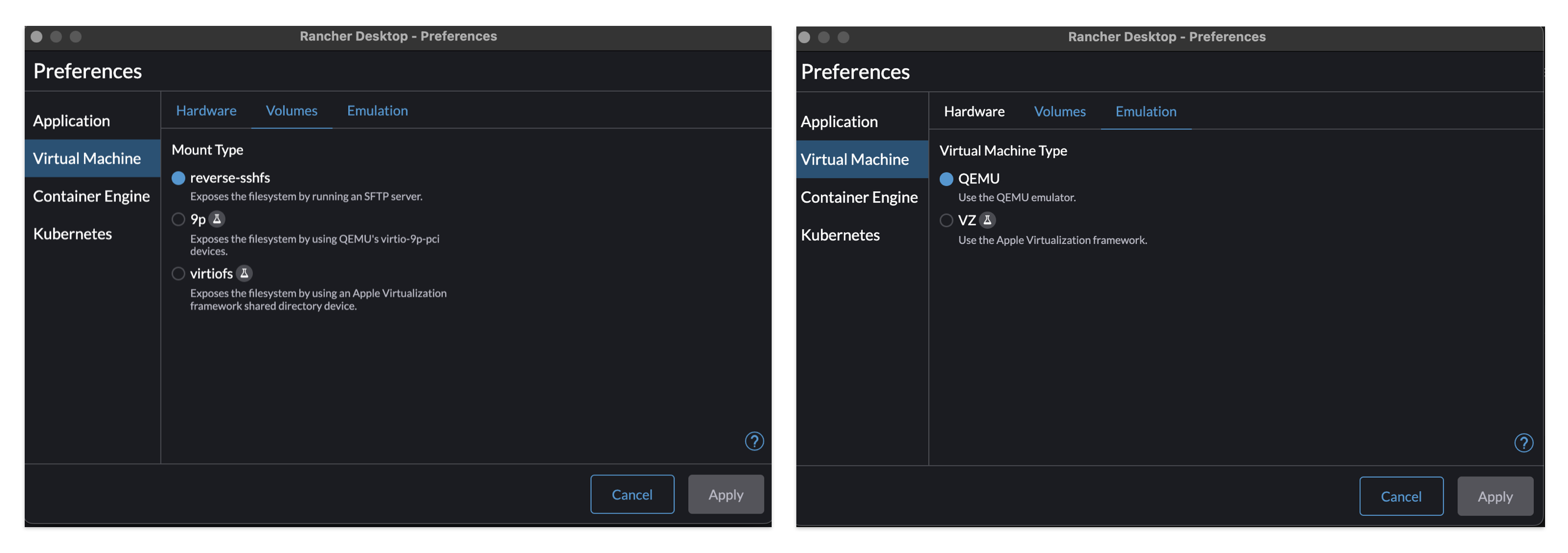Open Container Engine settings from the sidebar
This screenshot has width=1568, height=553.
[92, 195]
